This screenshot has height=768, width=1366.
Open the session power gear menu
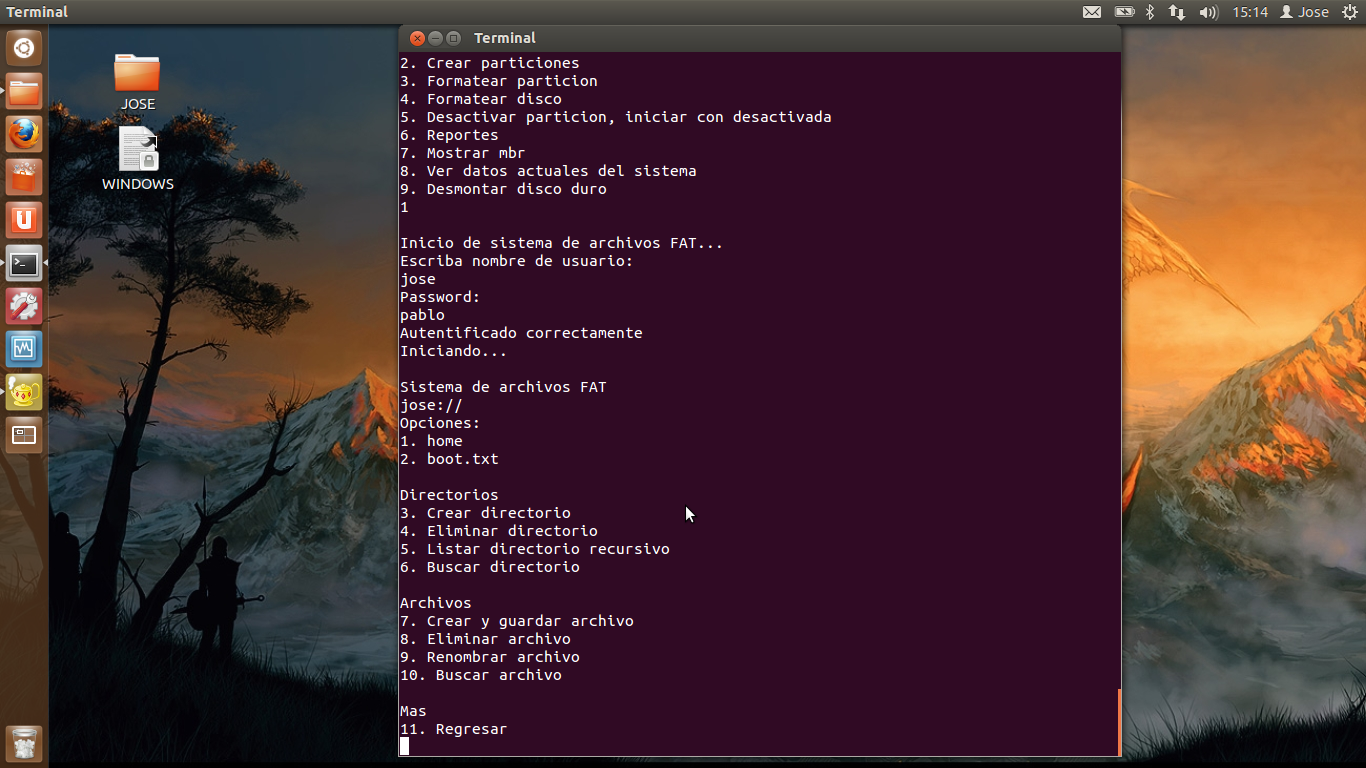click(x=1350, y=12)
